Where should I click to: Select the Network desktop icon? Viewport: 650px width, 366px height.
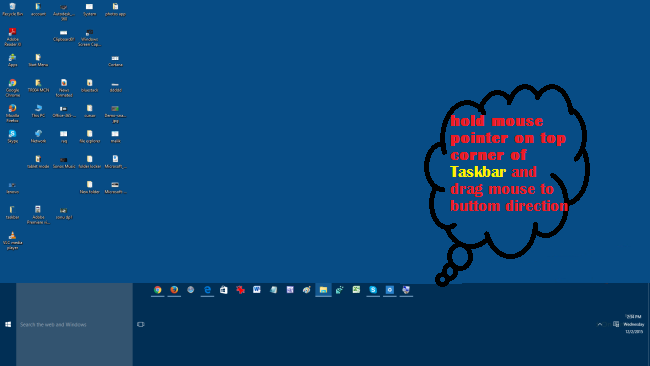tap(38, 136)
